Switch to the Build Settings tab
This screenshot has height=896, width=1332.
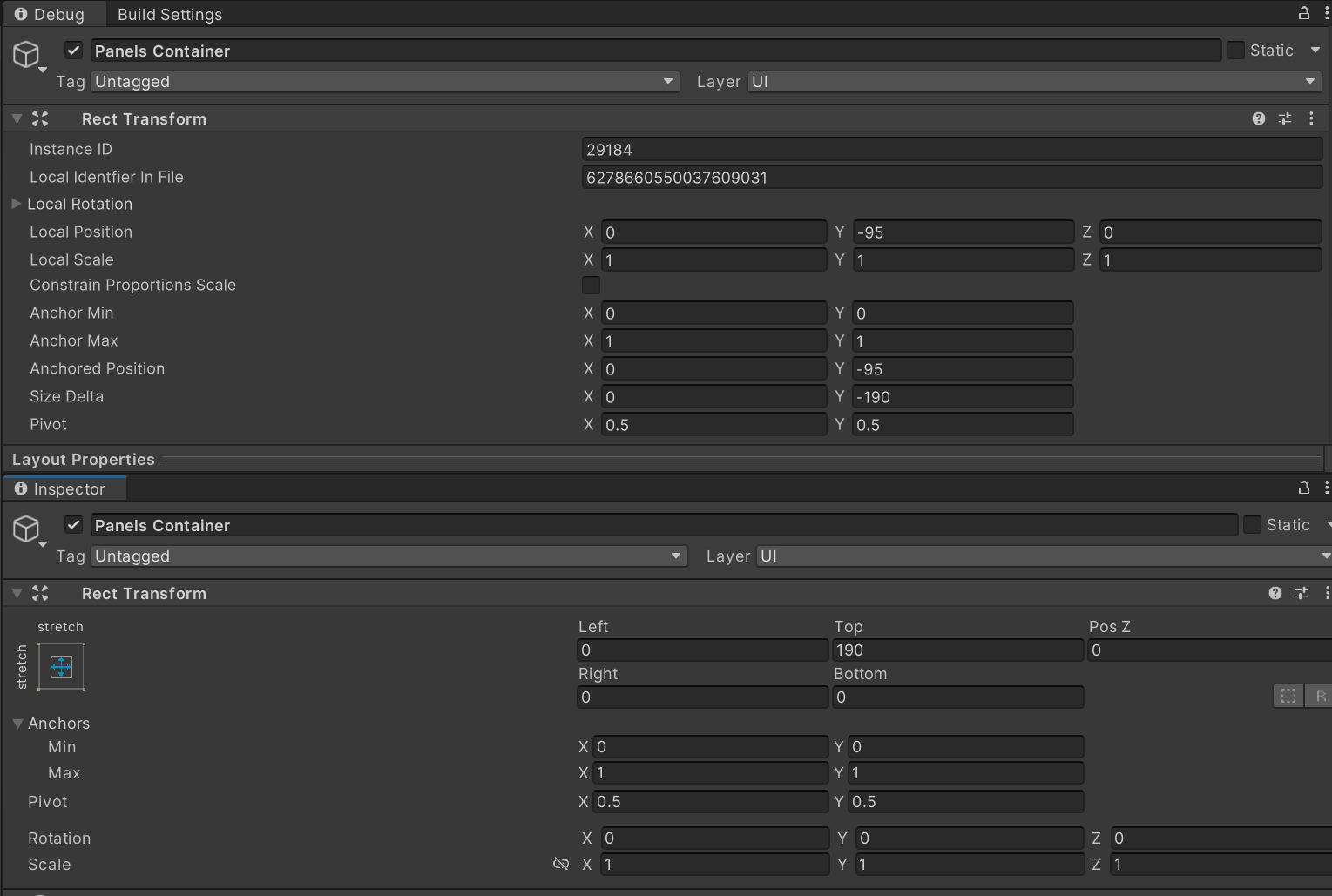click(x=169, y=14)
